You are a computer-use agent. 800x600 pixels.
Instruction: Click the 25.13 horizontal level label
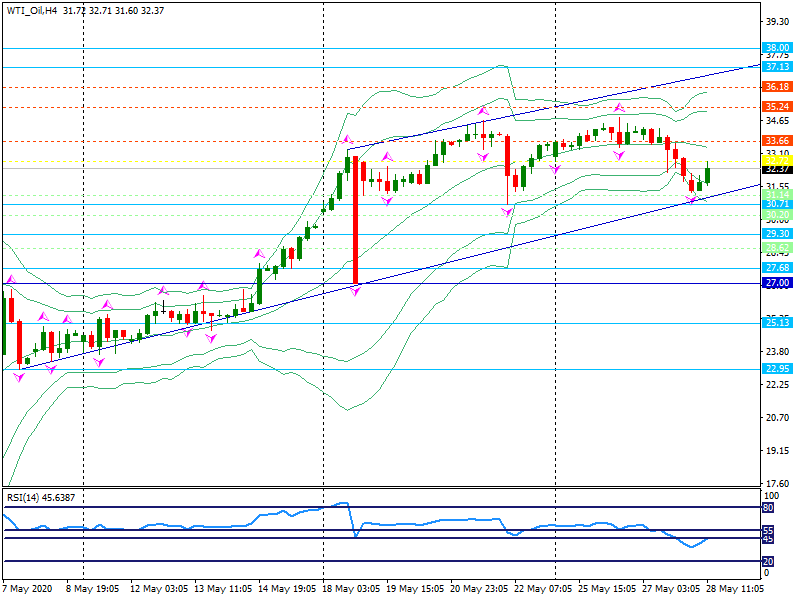coord(777,323)
